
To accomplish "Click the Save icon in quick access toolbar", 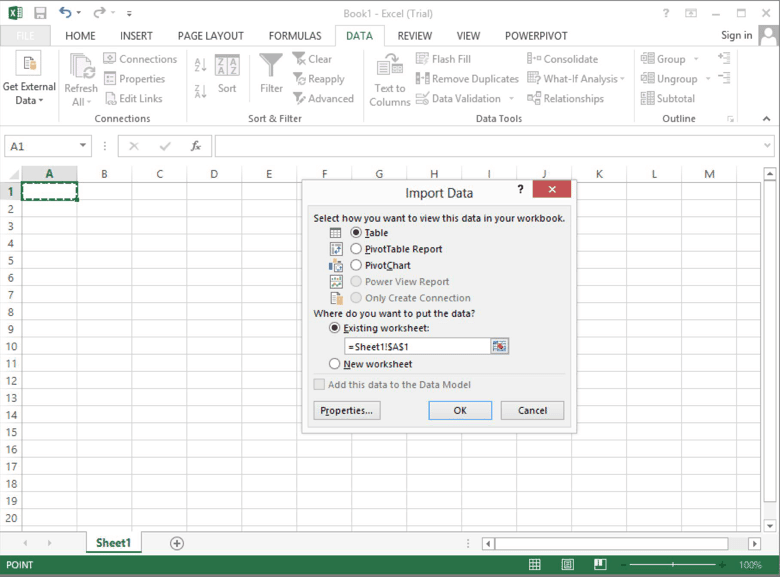I will [x=40, y=13].
